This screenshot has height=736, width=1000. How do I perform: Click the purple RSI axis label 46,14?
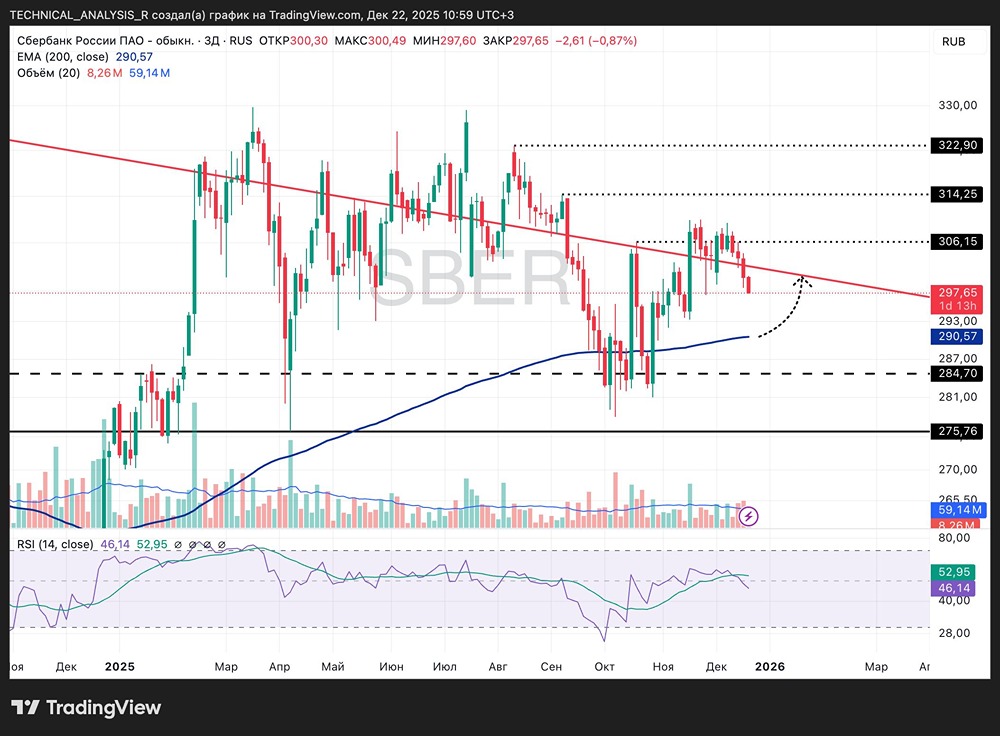(953, 588)
